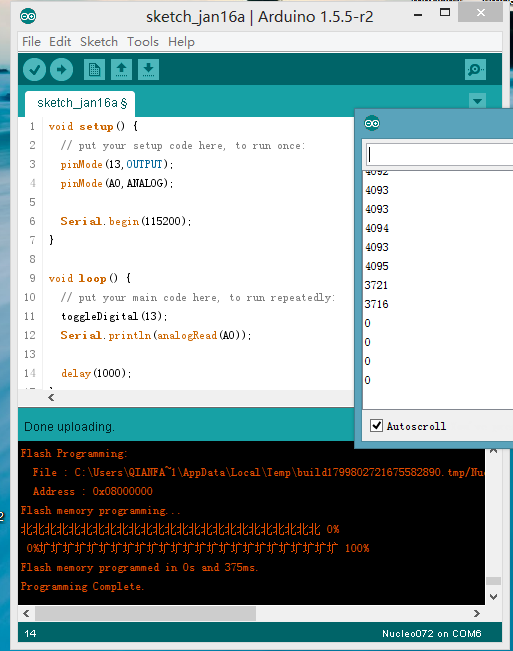Click the Arduino logo in the title bar
The image size is (513, 651).
[x=28, y=17]
